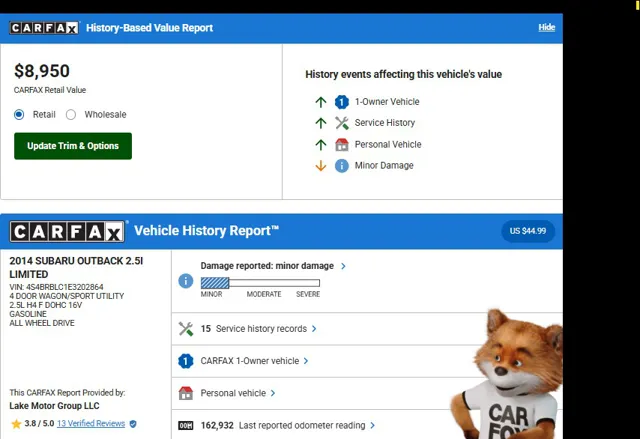Click the $8,950 retail value amount
640x439 pixels.
pyautogui.click(x=42, y=71)
